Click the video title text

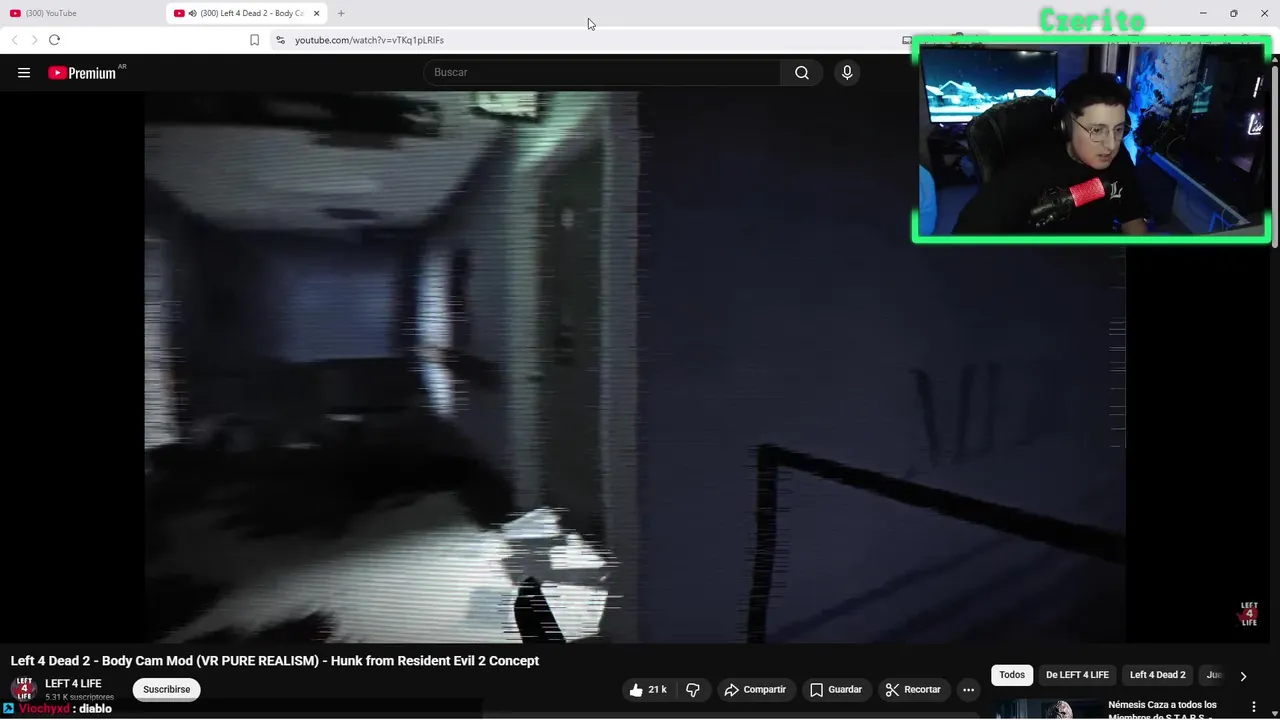click(x=275, y=661)
